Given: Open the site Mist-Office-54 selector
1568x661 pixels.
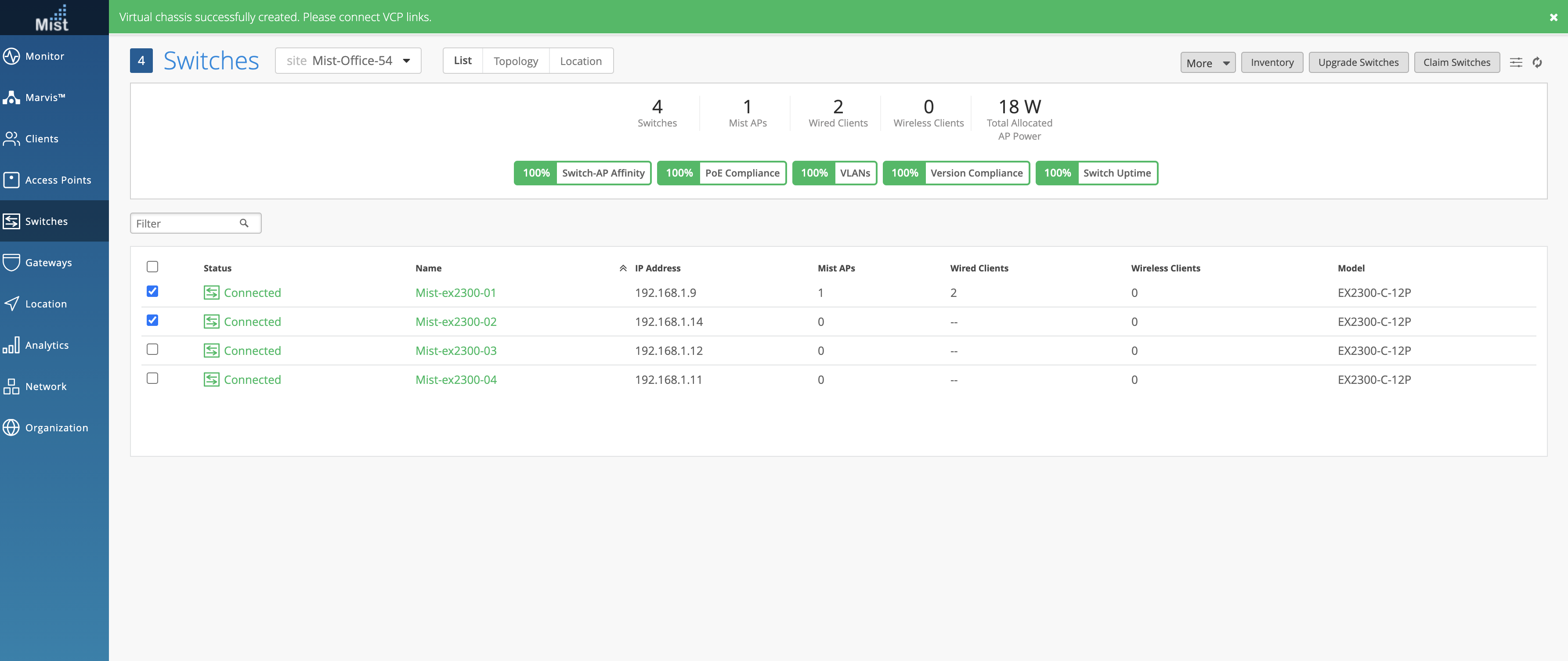Looking at the screenshot, I should (347, 61).
